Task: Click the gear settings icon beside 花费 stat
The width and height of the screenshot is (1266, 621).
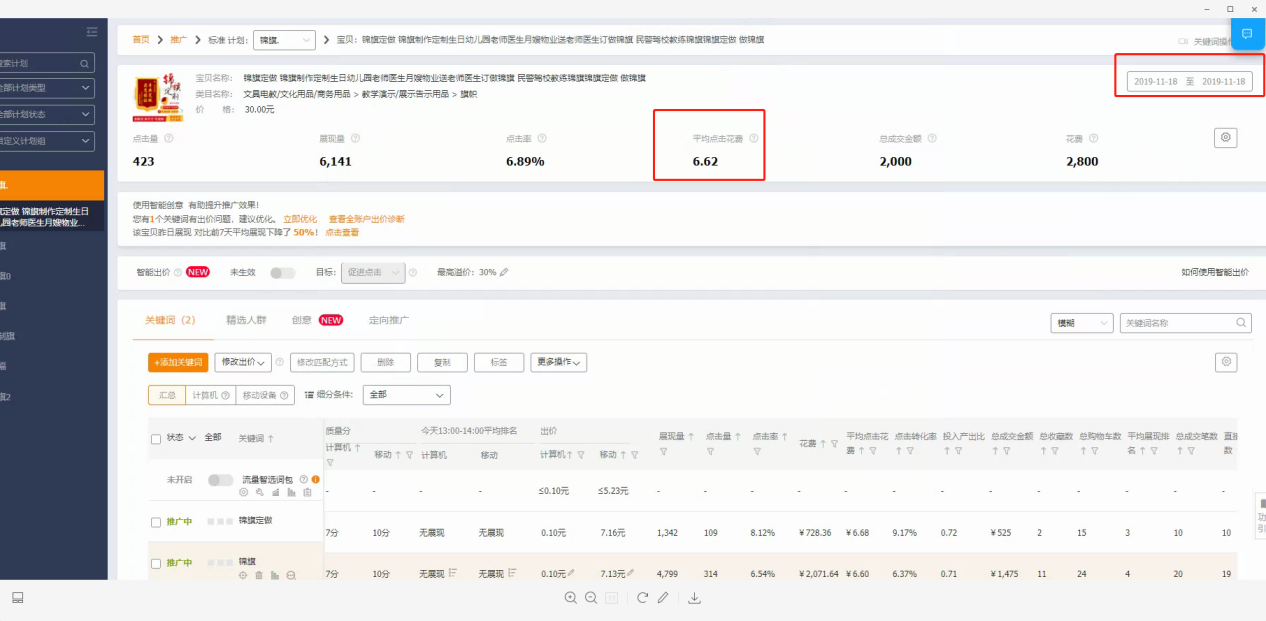Action: [x=1226, y=138]
